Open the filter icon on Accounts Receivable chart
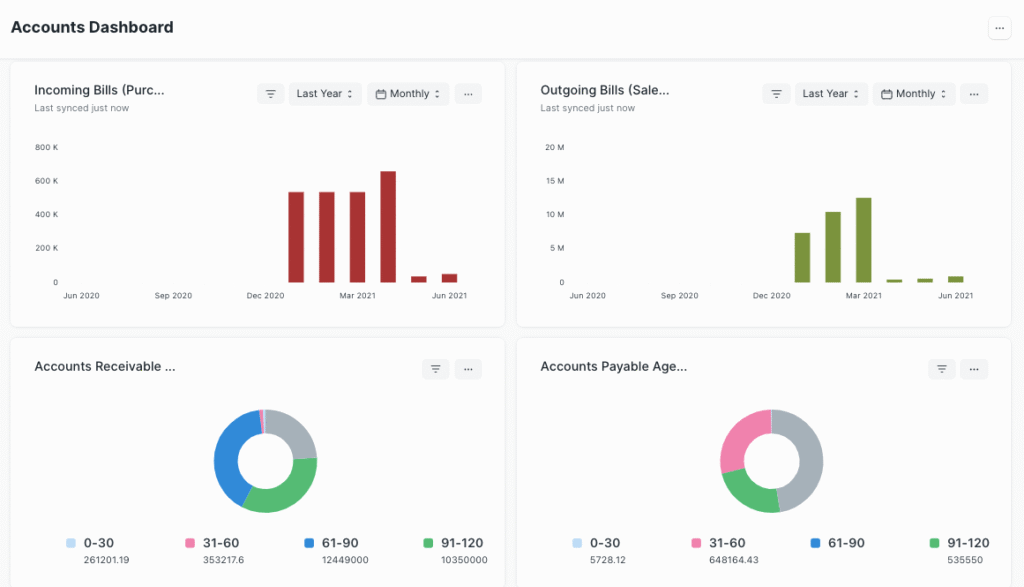Viewport: 1024px width, 587px height. (435, 368)
